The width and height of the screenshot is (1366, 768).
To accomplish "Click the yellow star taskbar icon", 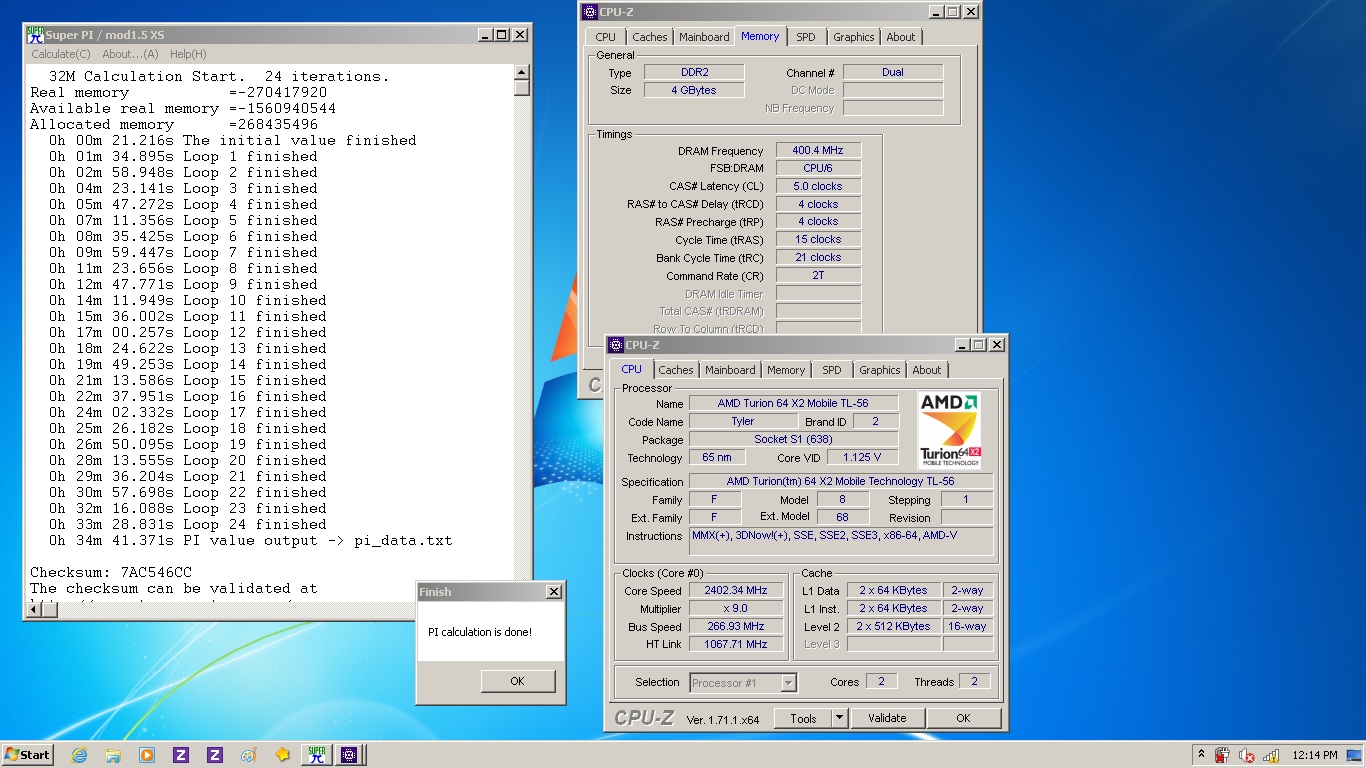I will tap(282, 755).
